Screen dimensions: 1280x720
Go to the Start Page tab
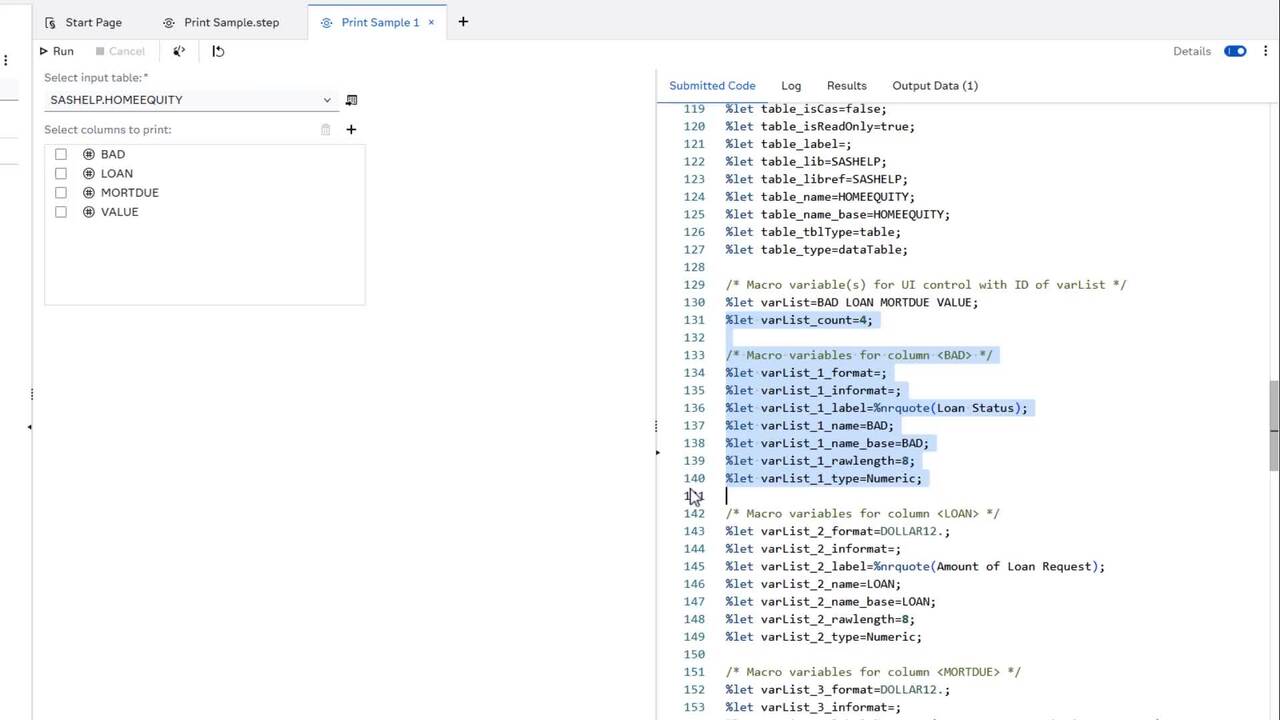(84, 22)
